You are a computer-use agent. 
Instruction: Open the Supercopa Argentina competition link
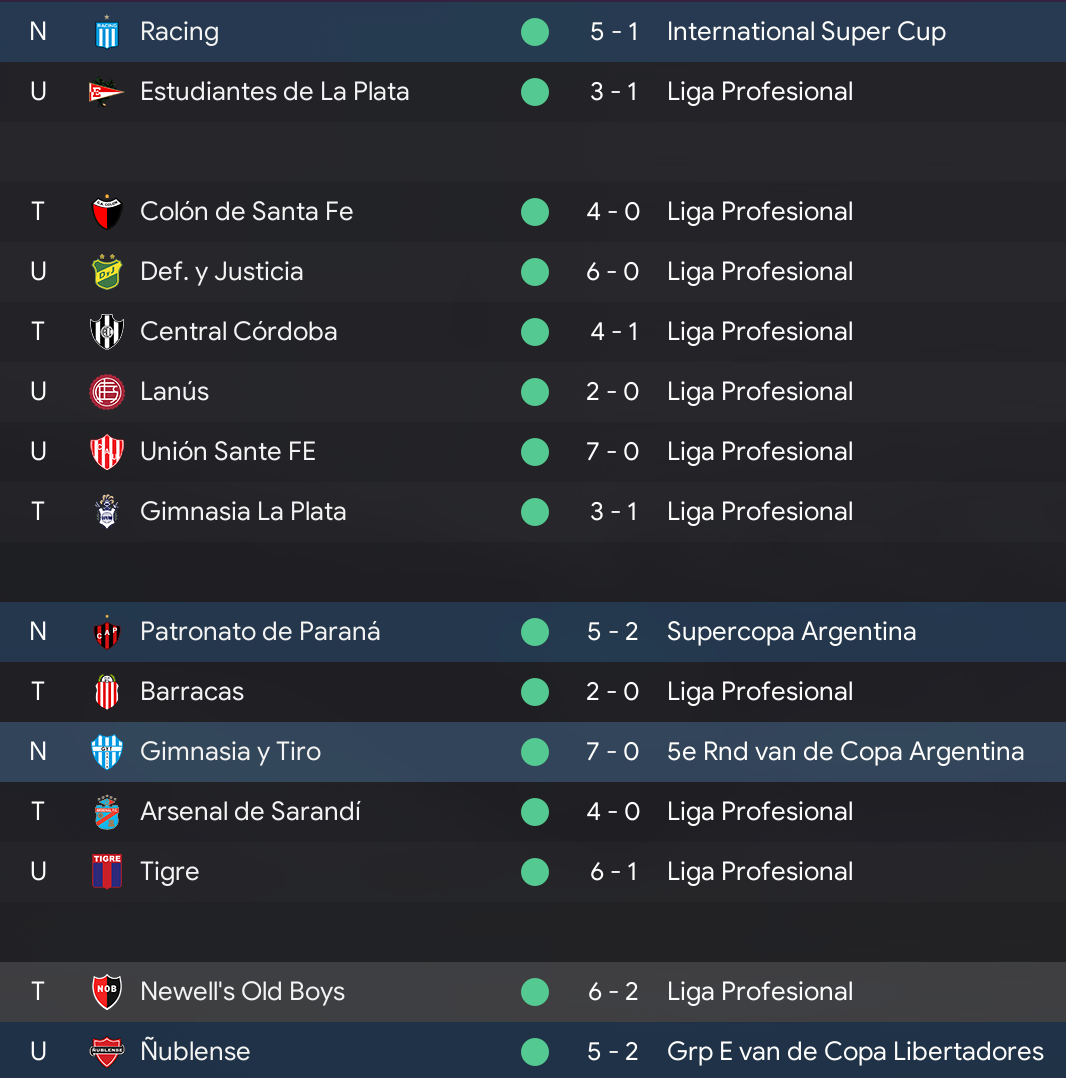tap(791, 632)
